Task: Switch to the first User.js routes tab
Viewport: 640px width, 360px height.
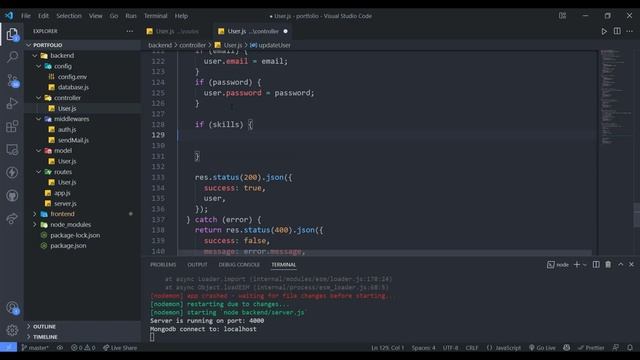Action: click(177, 31)
